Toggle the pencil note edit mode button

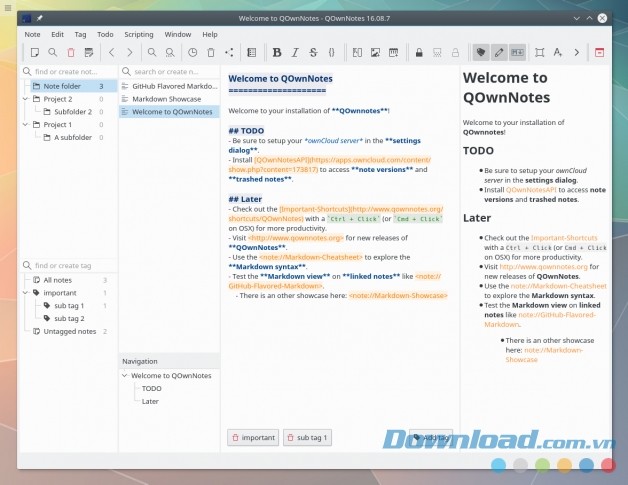pyautogui.click(x=499, y=52)
